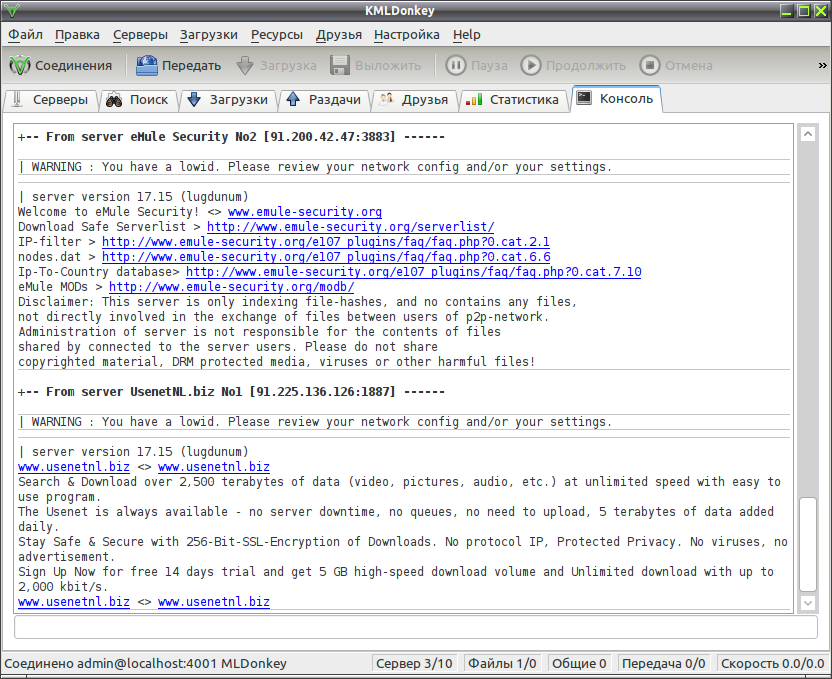Screen dimensions: 832x679
Task: Switch to the Загрузки tab
Action: 228,100
